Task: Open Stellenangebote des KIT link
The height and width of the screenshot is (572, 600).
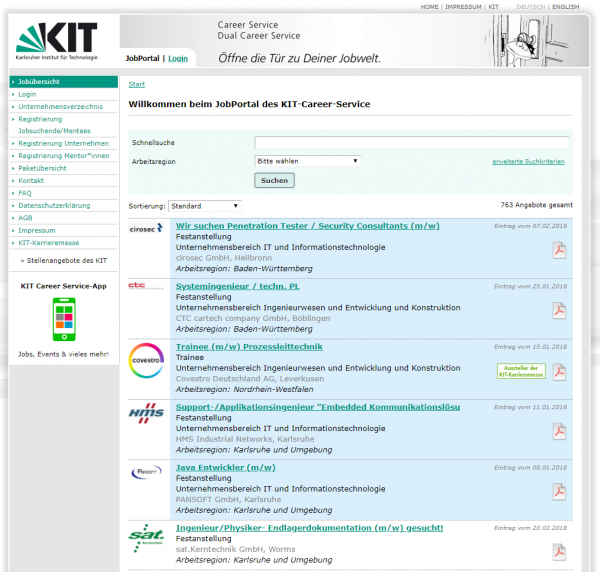Action: (x=67, y=261)
